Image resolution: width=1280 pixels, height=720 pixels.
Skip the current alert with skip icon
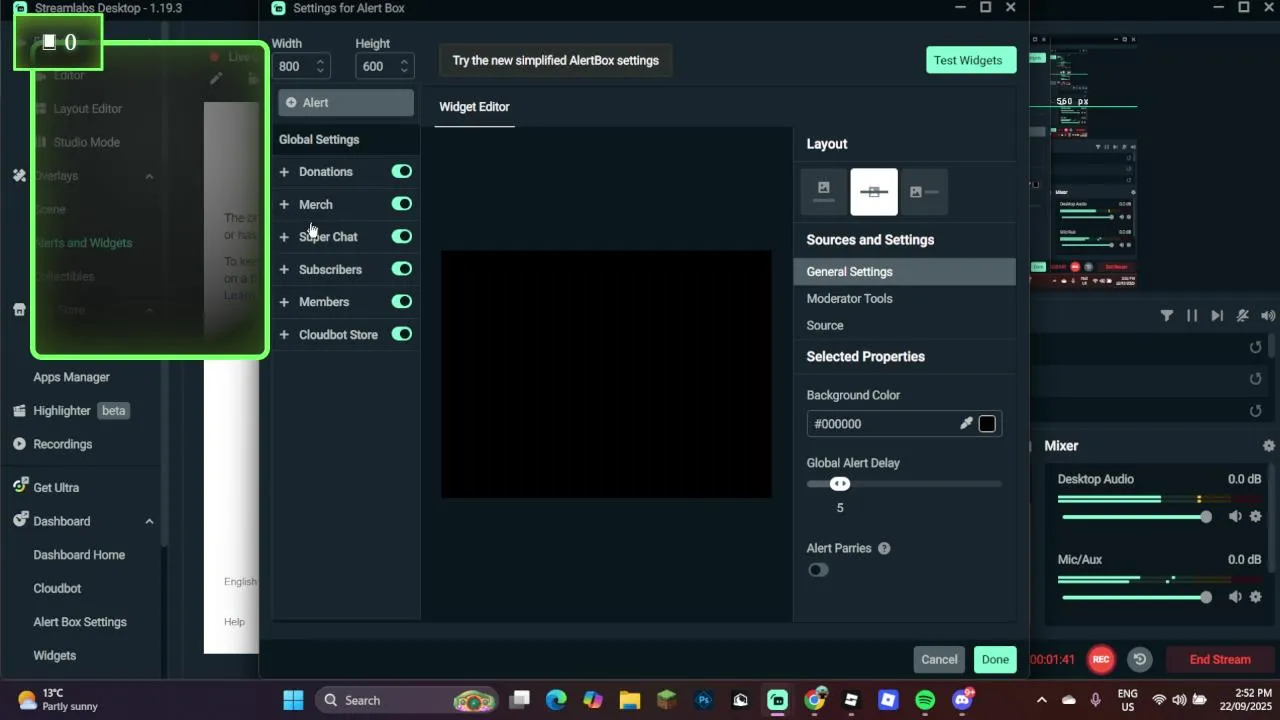[1217, 315]
